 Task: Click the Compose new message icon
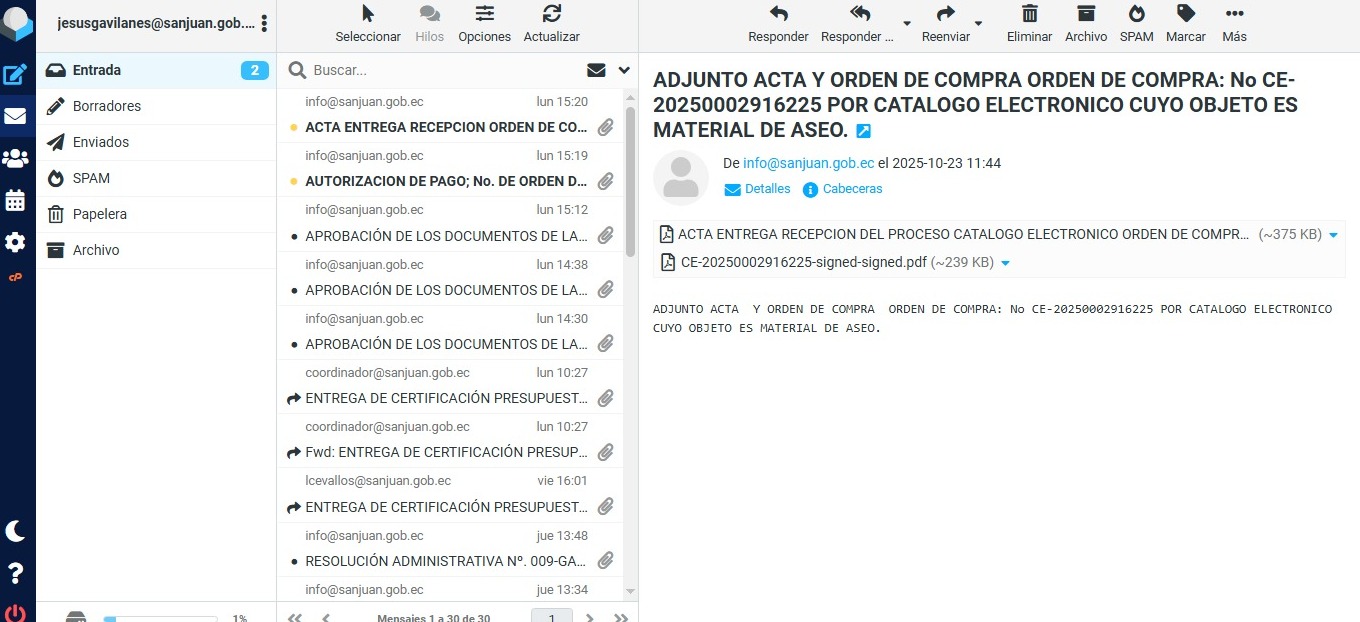(16, 74)
